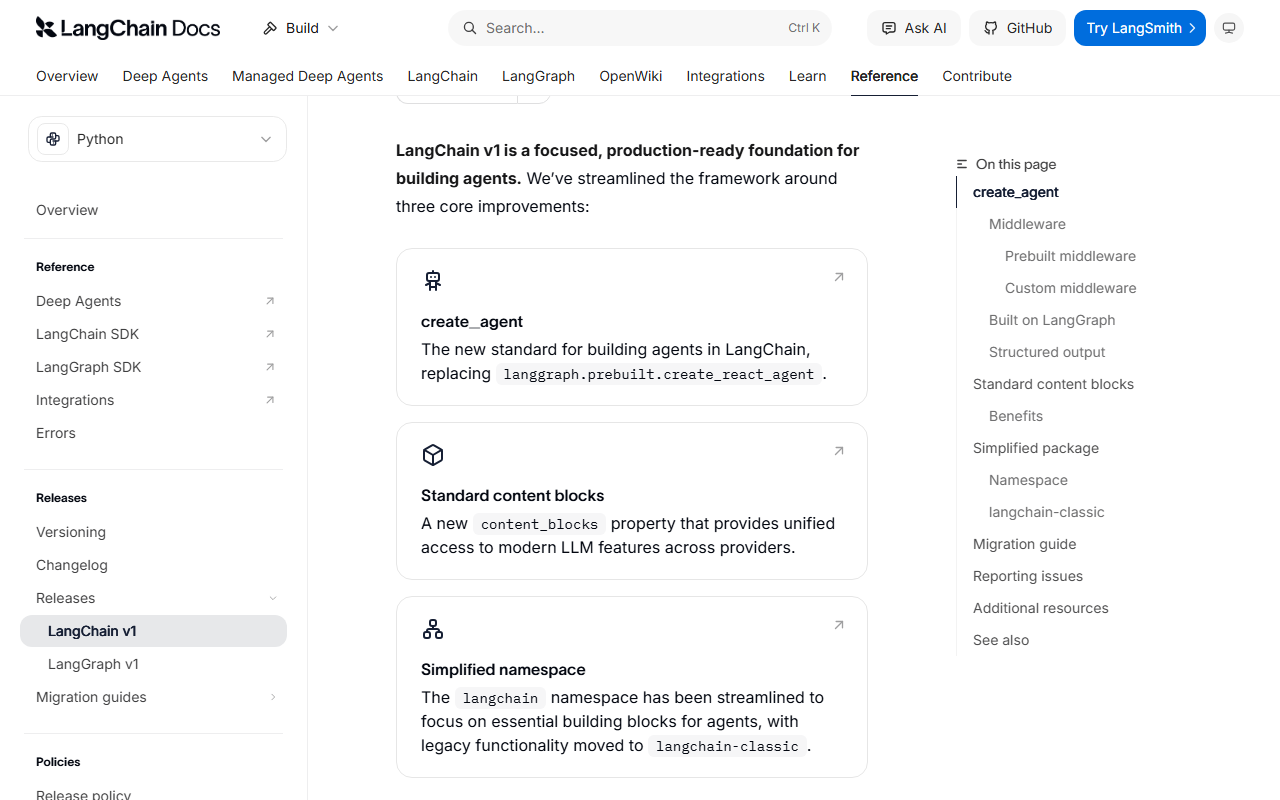Click the cube icon on Standard content blocks card
Image resolution: width=1280 pixels, height=800 pixels.
[x=433, y=455]
